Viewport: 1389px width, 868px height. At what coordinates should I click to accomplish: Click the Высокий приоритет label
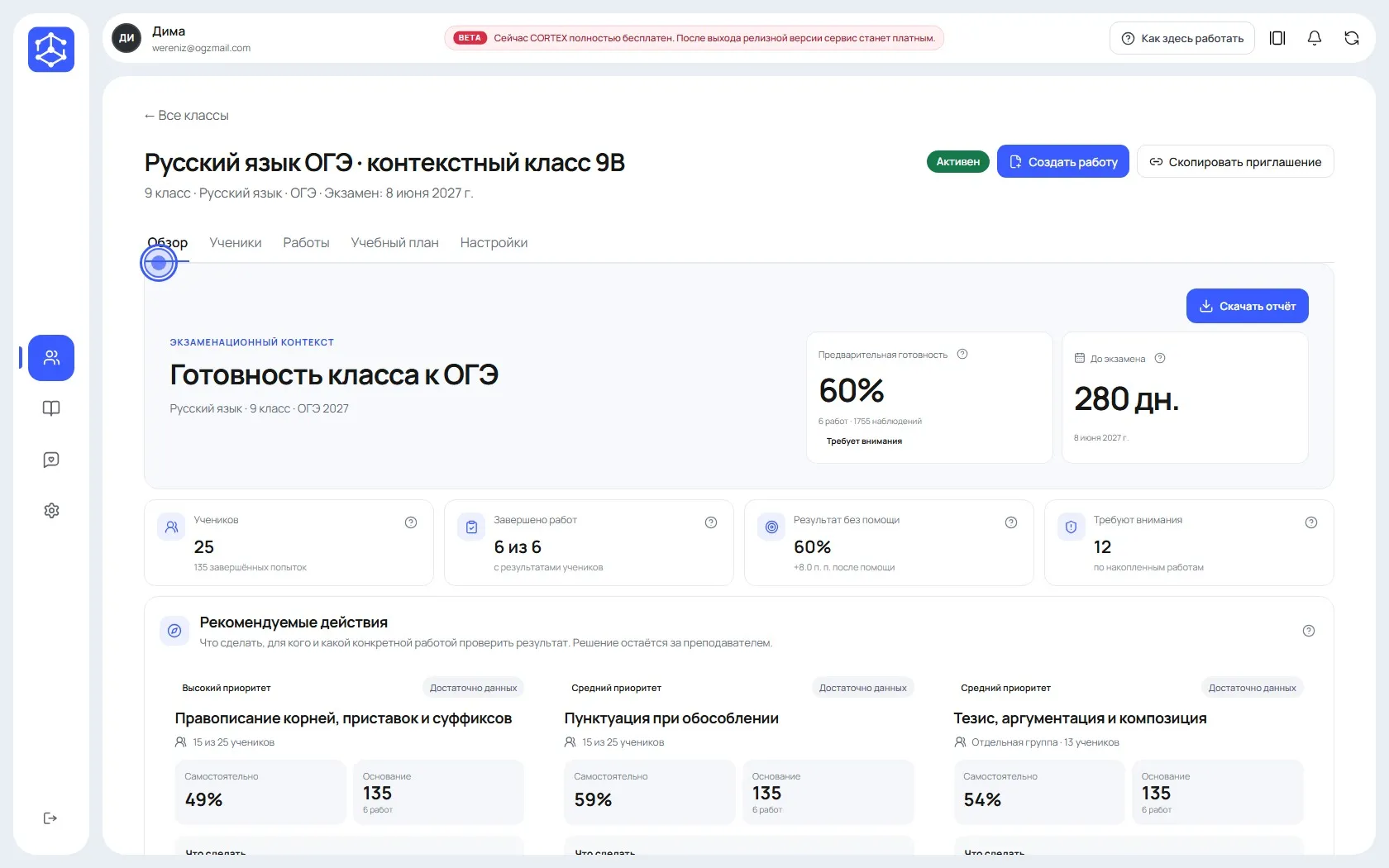(227, 688)
